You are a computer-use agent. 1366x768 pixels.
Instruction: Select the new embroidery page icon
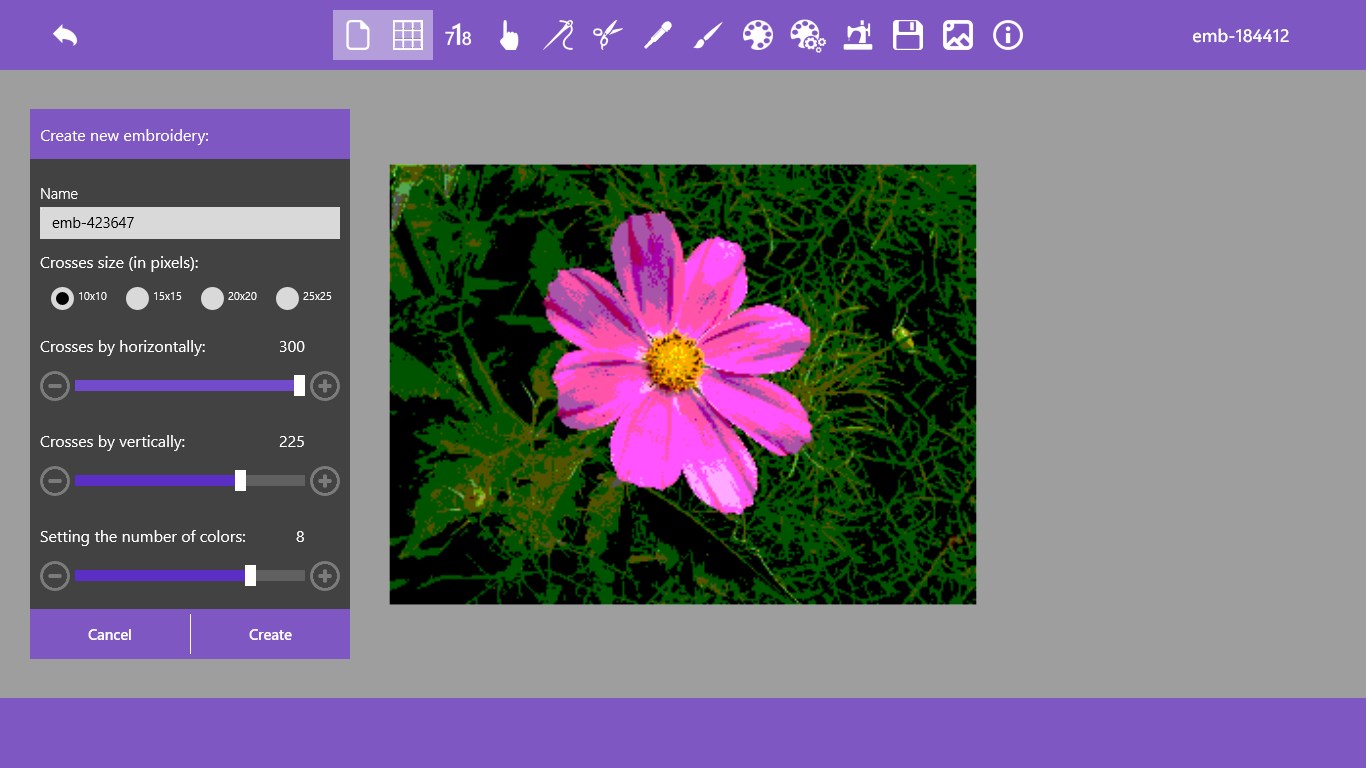coord(358,36)
